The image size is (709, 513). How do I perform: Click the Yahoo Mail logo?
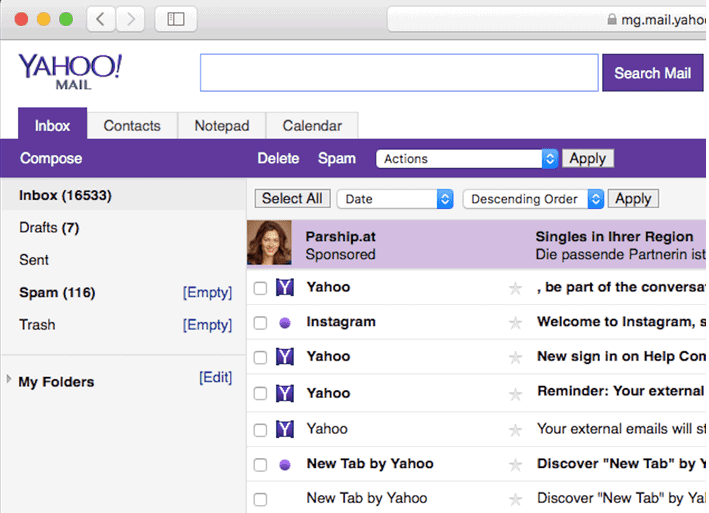click(70, 71)
